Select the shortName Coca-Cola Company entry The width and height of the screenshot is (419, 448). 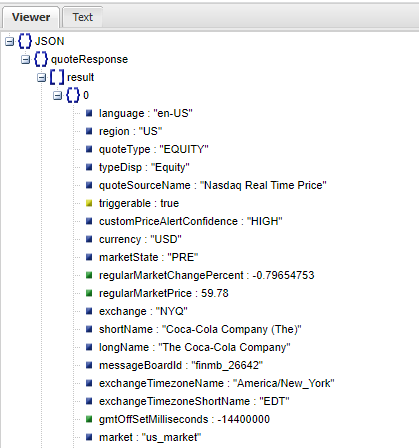point(200,329)
